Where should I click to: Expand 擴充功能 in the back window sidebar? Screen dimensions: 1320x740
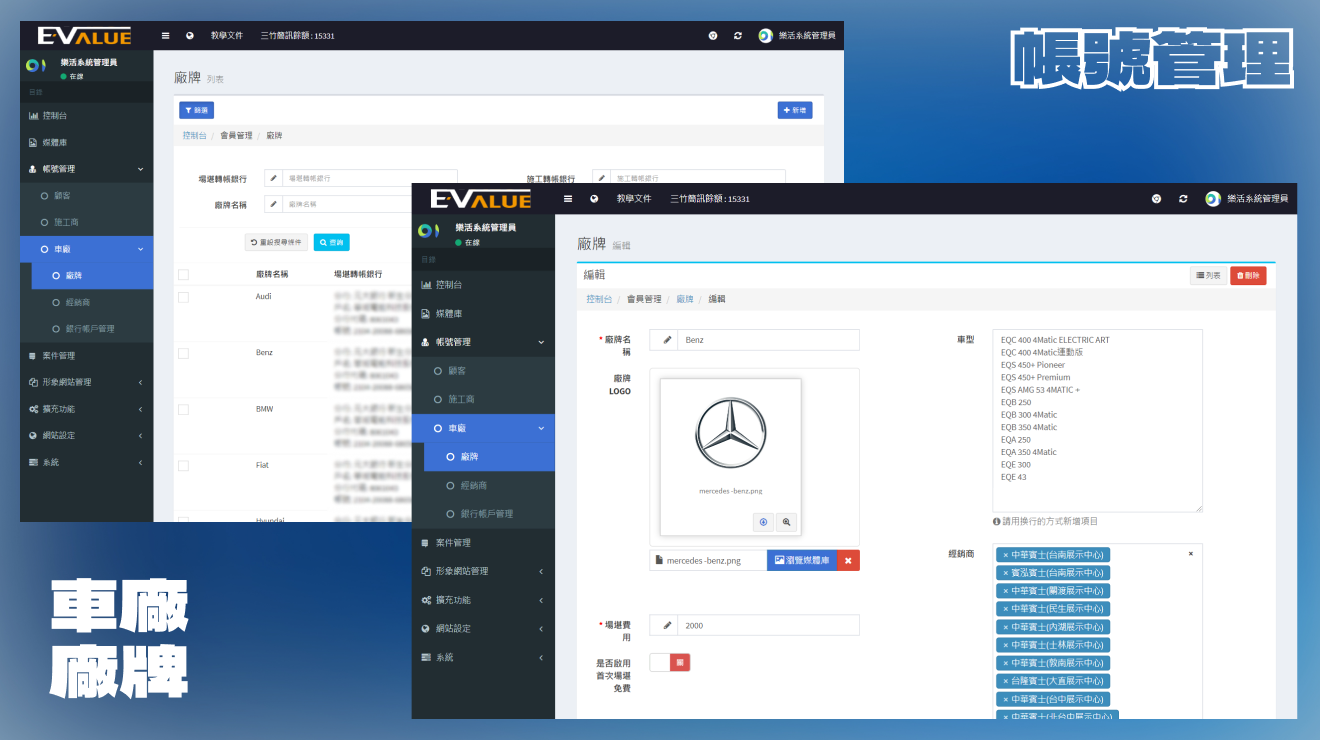point(86,409)
